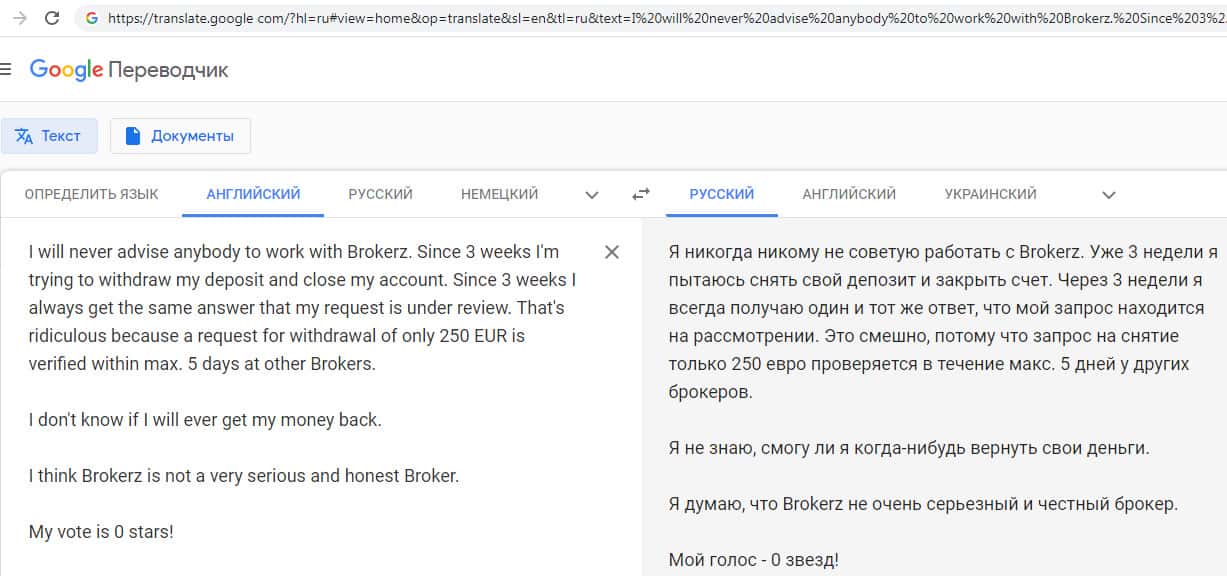Switch source language to Немецкий
Image resolution: width=1227 pixels, height=576 pixels.
coord(499,194)
